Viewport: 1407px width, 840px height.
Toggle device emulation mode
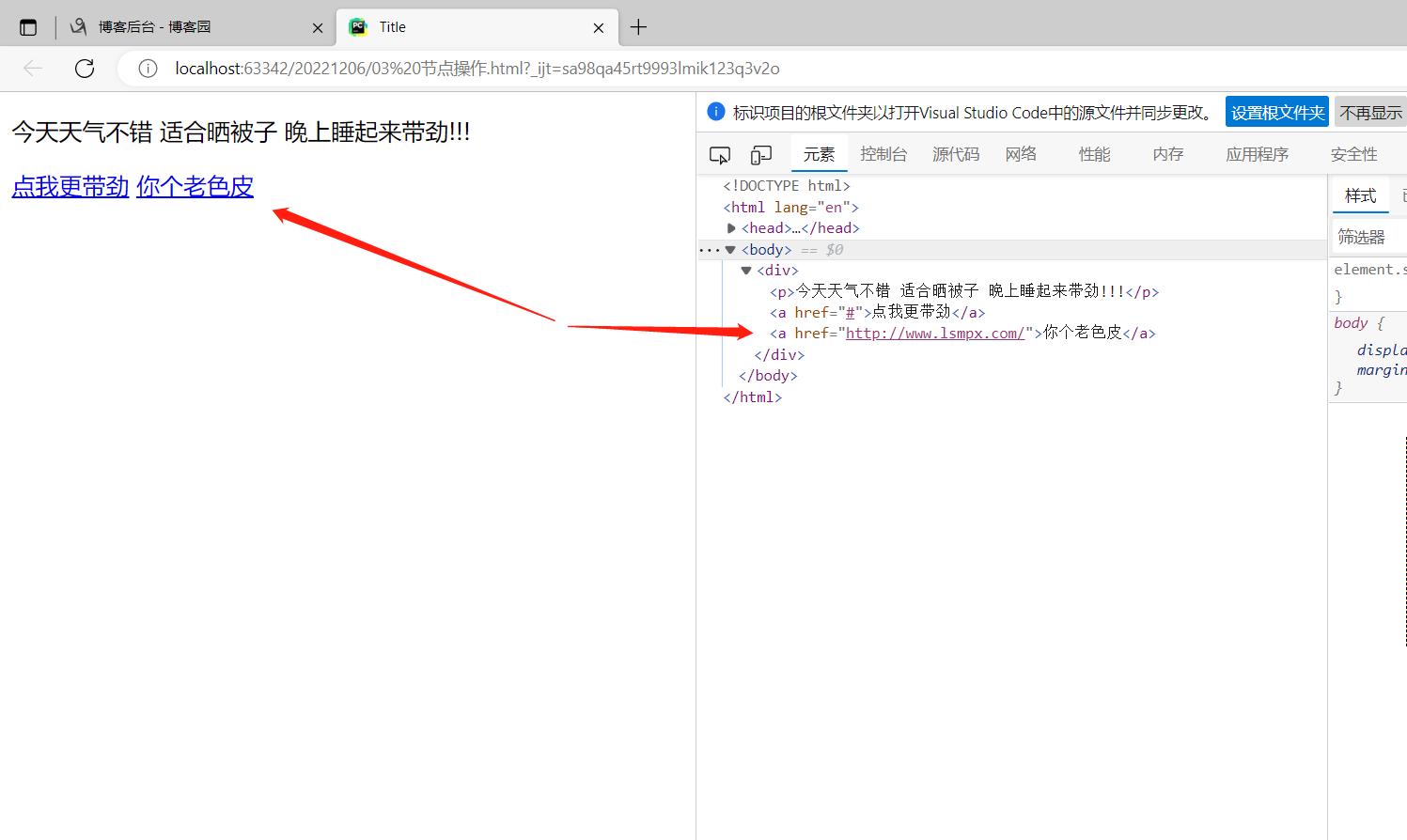tap(761, 155)
